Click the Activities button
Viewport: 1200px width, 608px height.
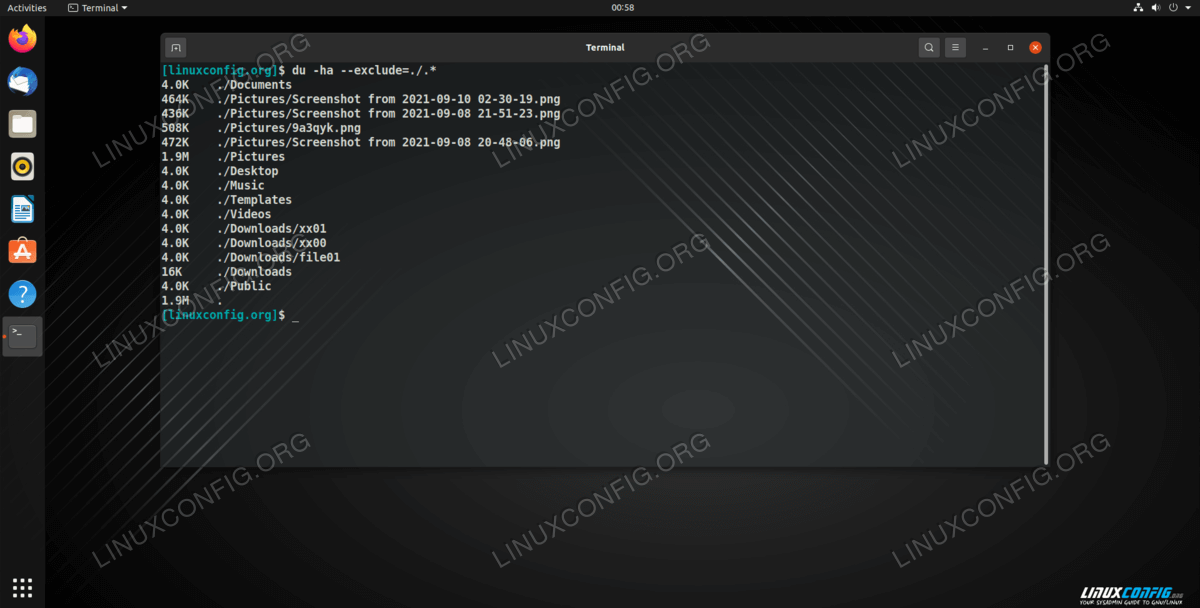27,8
